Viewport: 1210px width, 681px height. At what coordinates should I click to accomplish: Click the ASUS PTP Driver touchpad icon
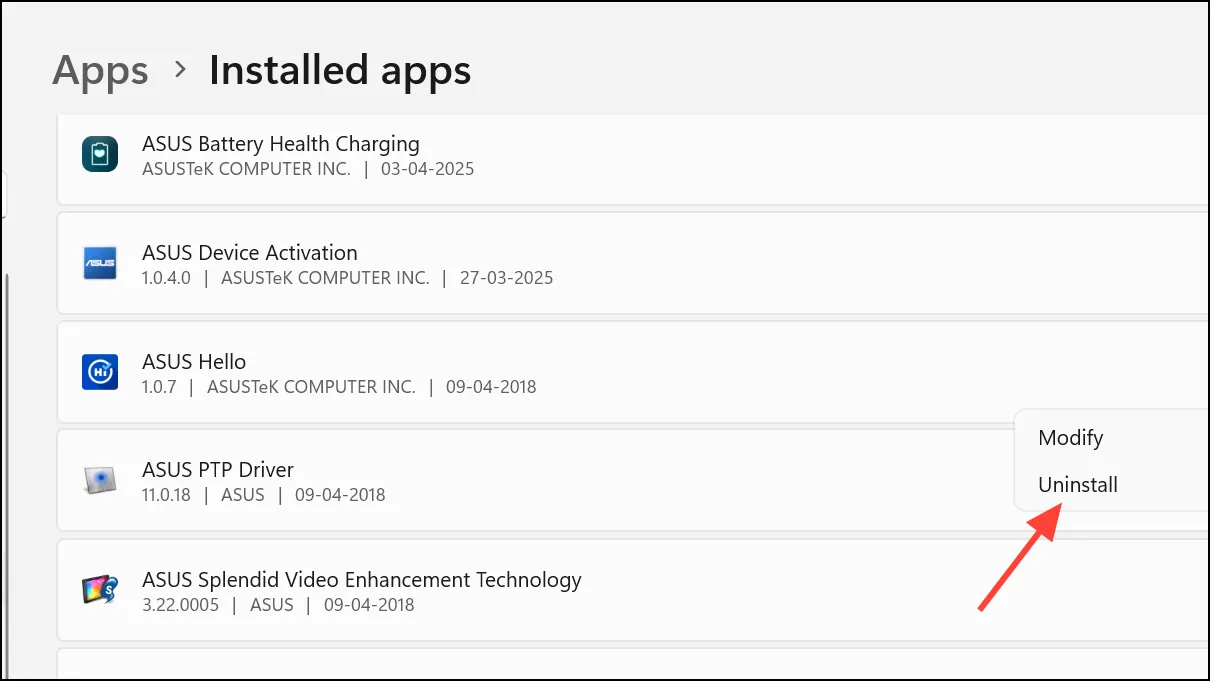100,481
